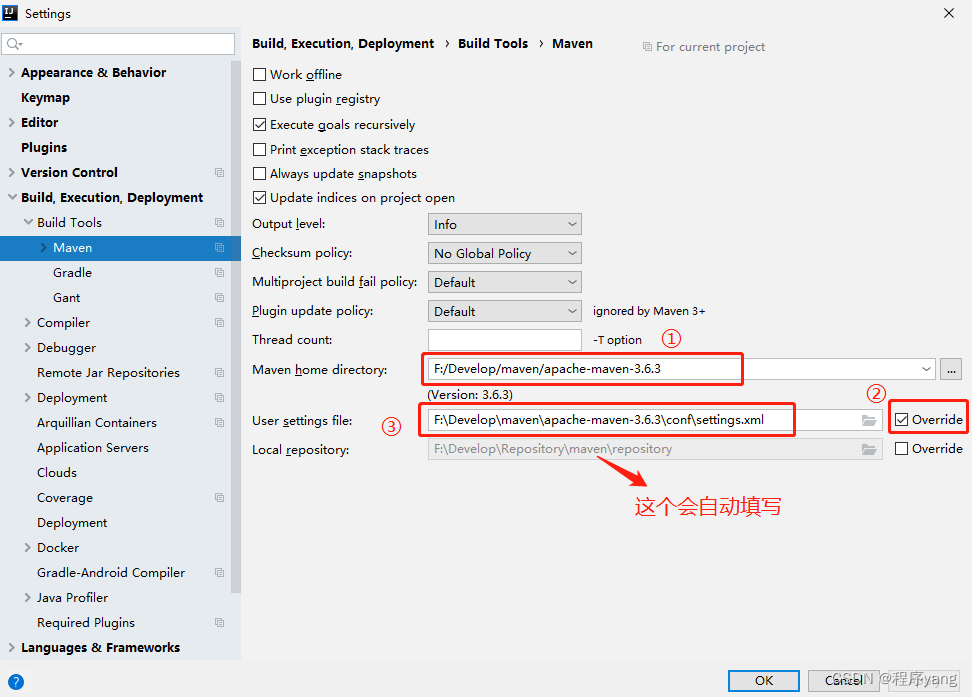Click the small card icon next to Maven
The height and width of the screenshot is (697, 972).
click(x=219, y=247)
